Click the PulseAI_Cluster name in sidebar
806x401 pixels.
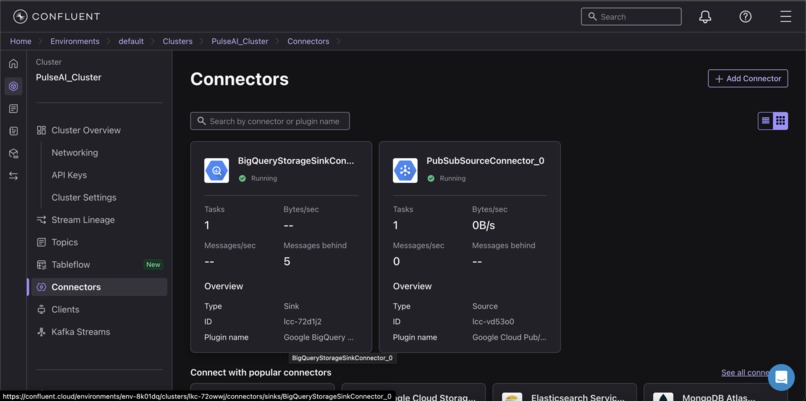pyautogui.click(x=68, y=77)
